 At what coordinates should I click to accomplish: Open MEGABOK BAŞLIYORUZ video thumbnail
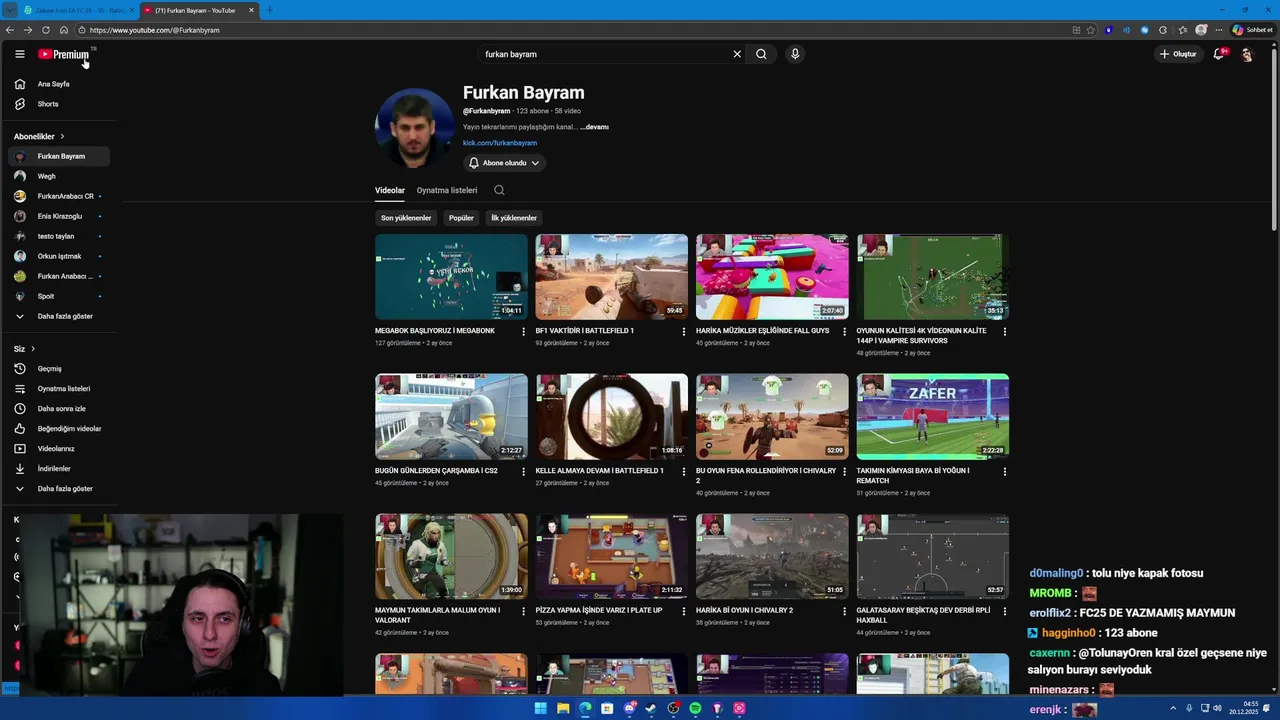point(451,277)
